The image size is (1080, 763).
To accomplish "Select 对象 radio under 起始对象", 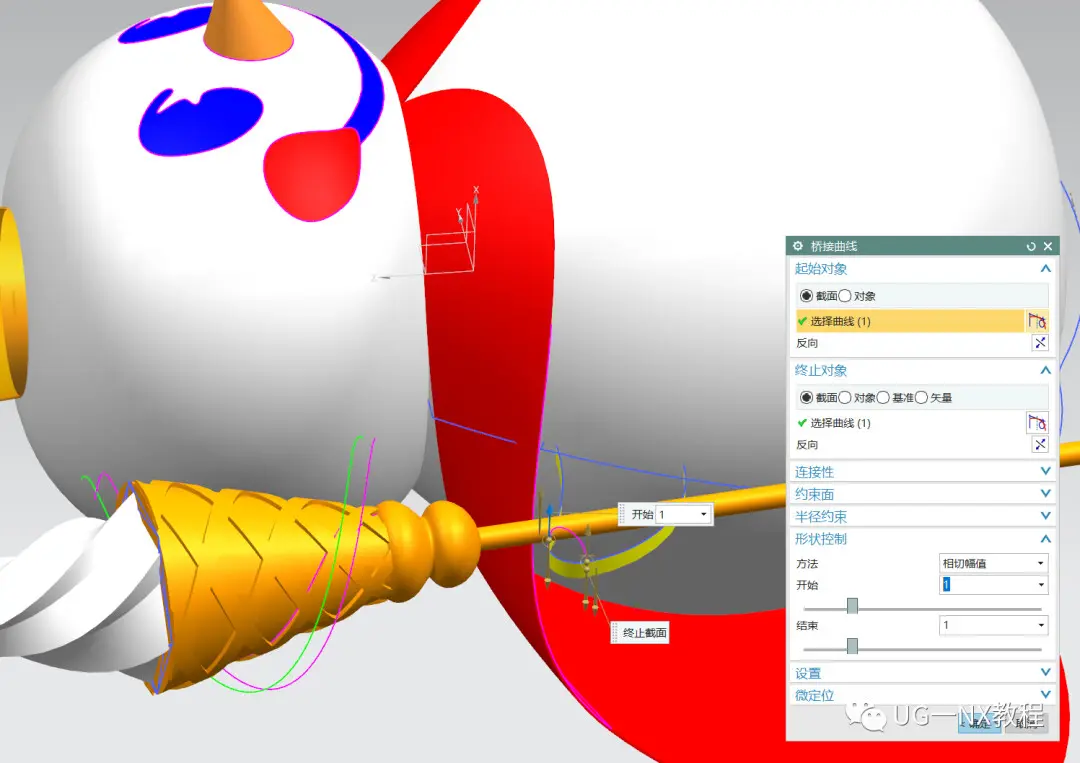I will [x=844, y=295].
